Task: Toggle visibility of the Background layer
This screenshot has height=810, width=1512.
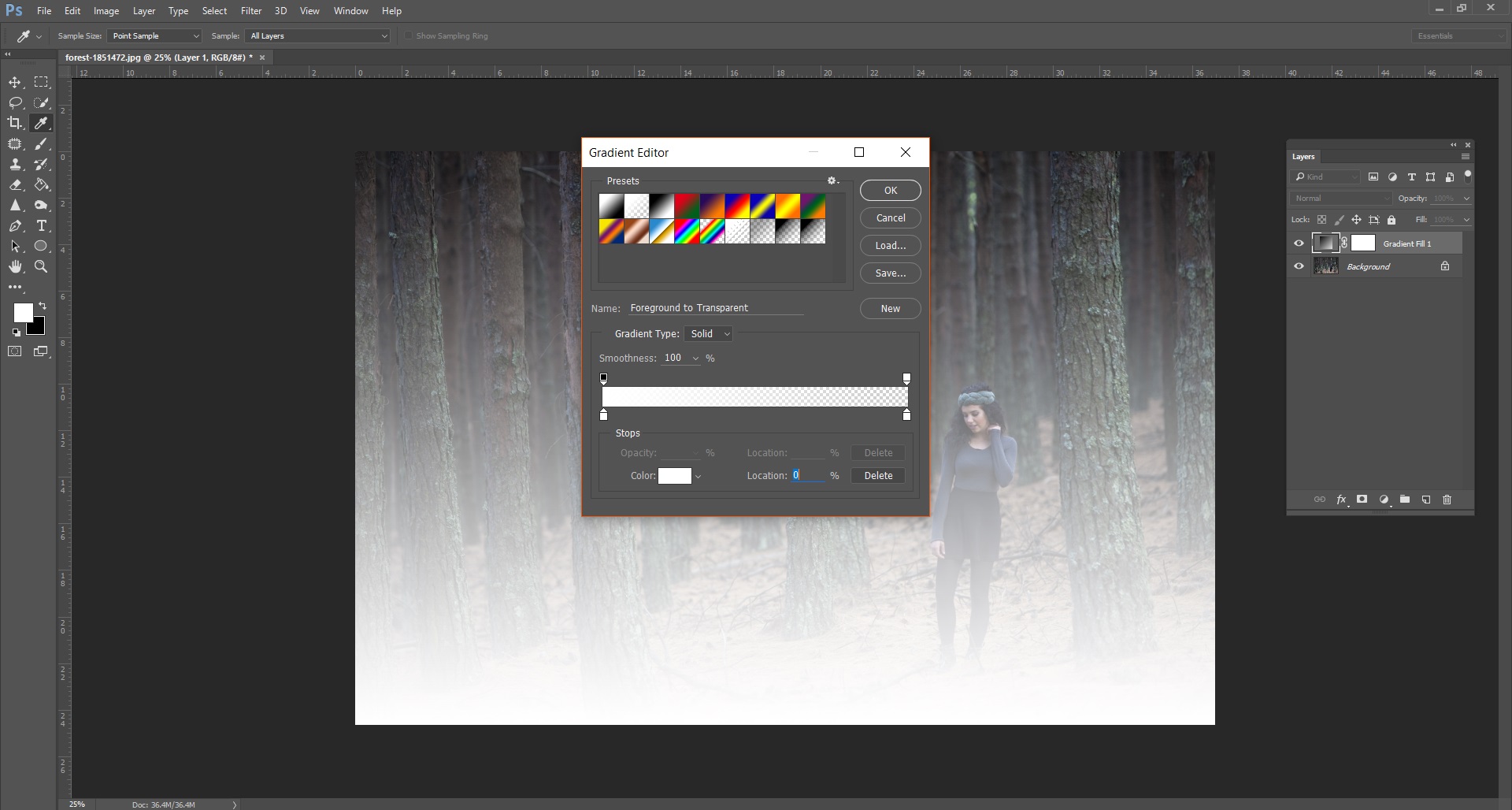Action: 1299,266
